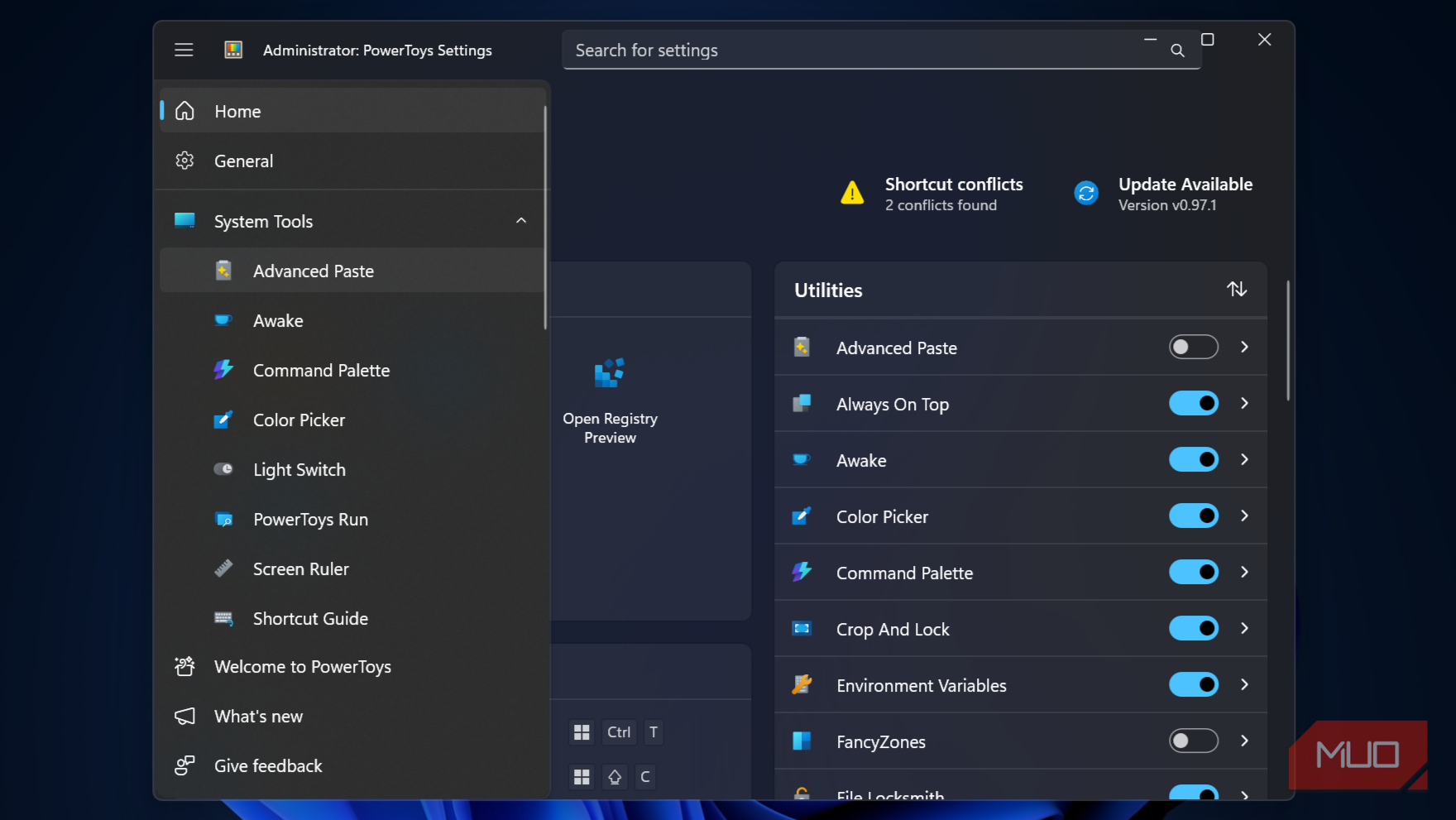The width and height of the screenshot is (1456, 820).
Task: Click the FancyZones icon in Utilities
Action: click(802, 741)
